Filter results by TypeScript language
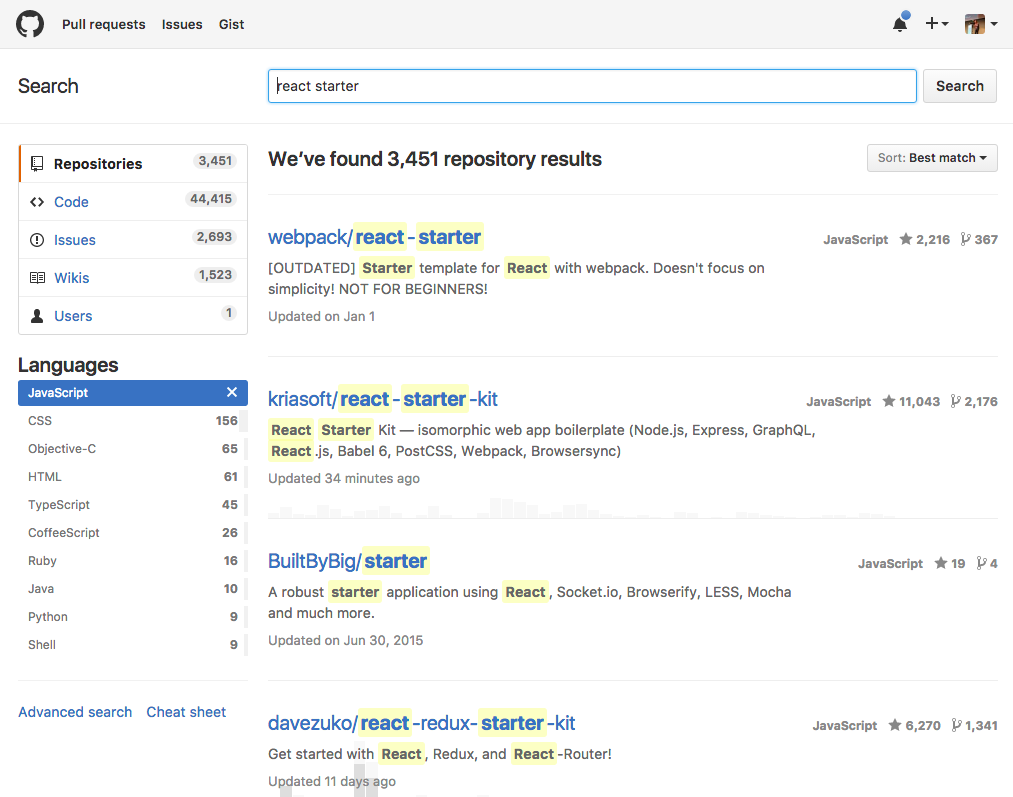Viewport: 1013px width, 797px height. coord(132,504)
